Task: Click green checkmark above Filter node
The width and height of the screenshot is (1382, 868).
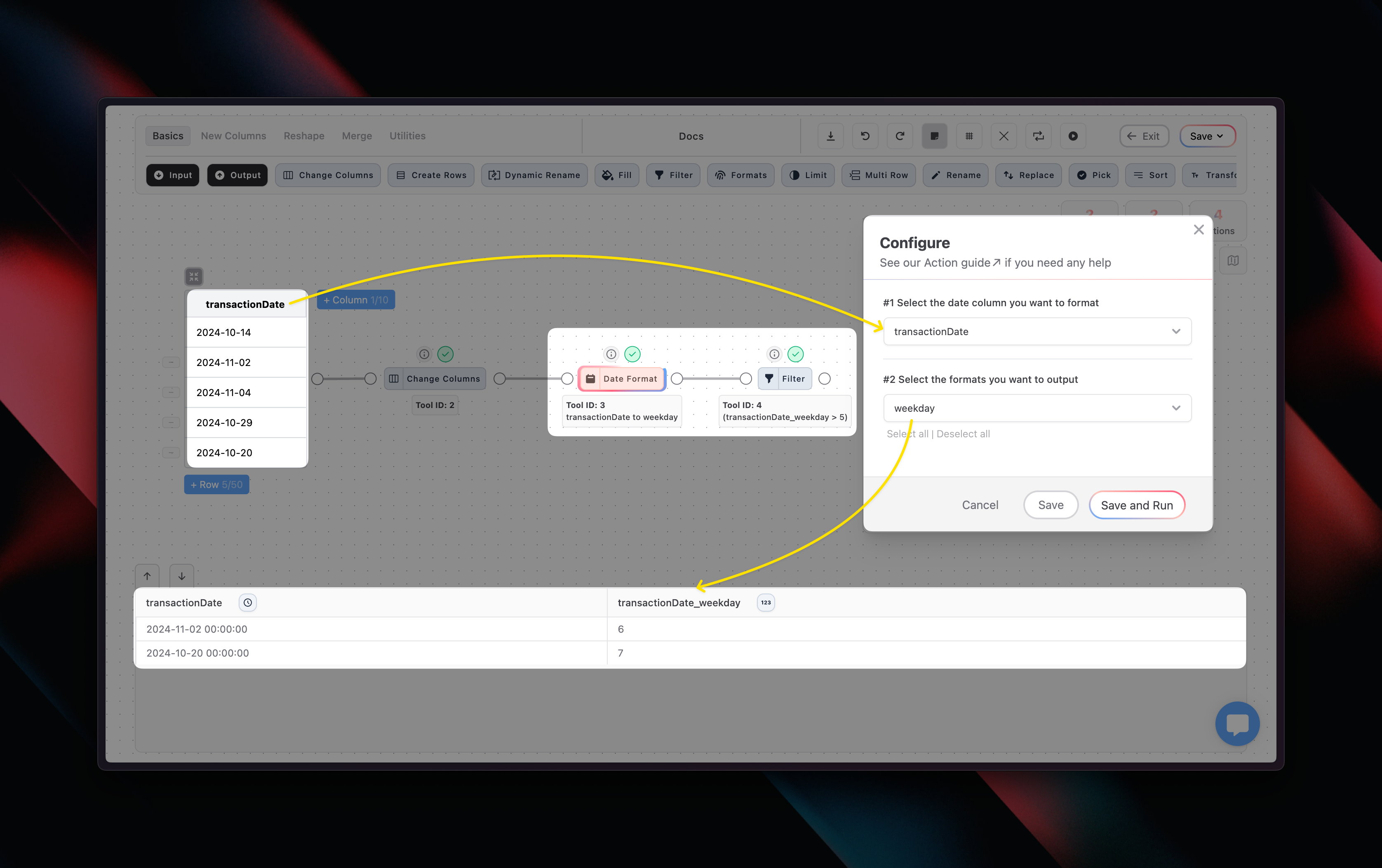Action: (795, 354)
